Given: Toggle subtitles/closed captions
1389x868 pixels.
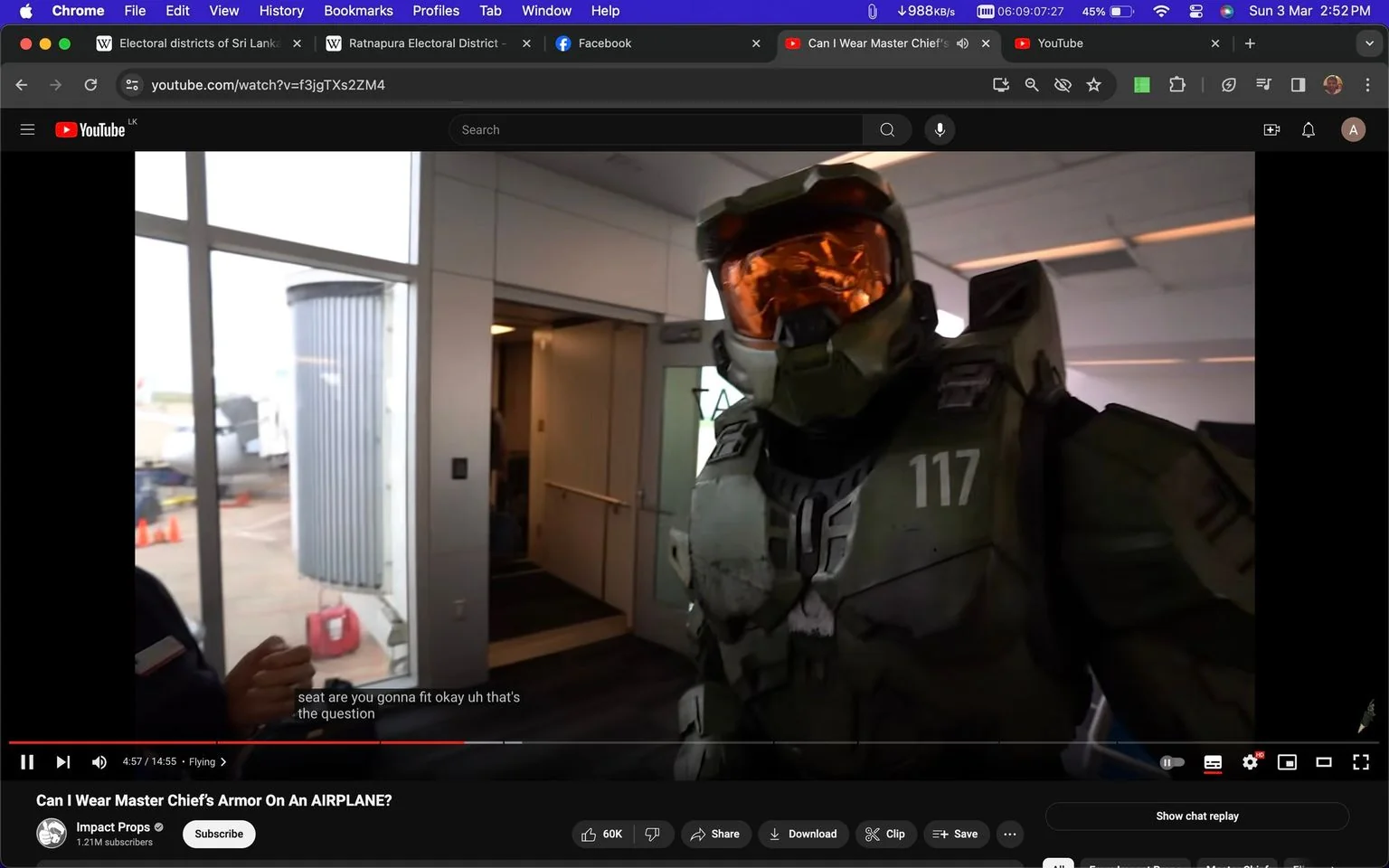Looking at the screenshot, I should click(x=1213, y=762).
